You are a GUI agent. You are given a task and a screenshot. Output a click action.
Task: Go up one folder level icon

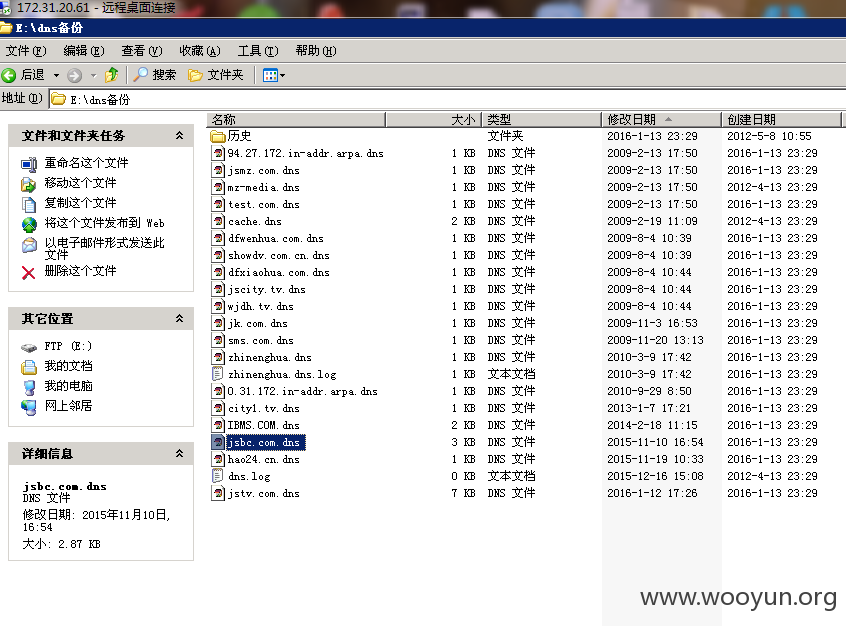pos(112,75)
